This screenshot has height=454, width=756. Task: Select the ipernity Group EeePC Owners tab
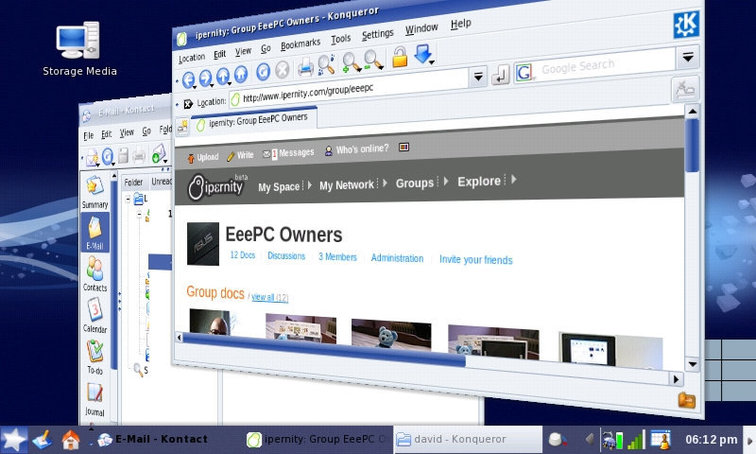click(x=250, y=122)
